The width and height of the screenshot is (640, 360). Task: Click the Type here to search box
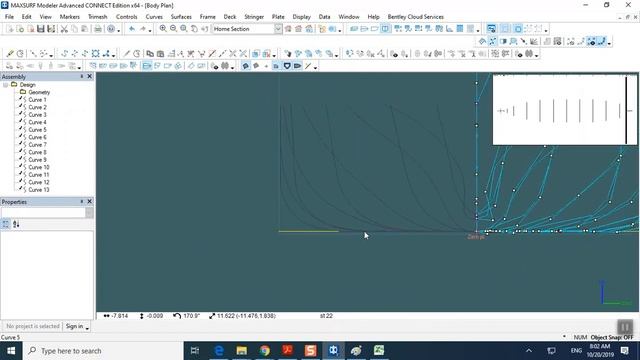tap(103, 351)
